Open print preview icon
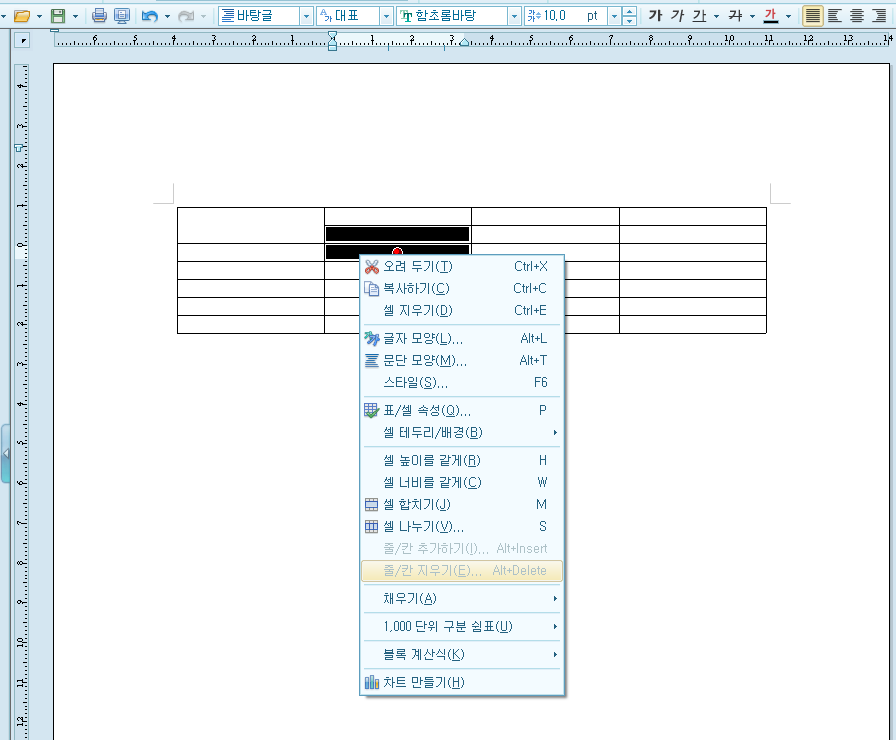The image size is (896, 740). tap(122, 15)
